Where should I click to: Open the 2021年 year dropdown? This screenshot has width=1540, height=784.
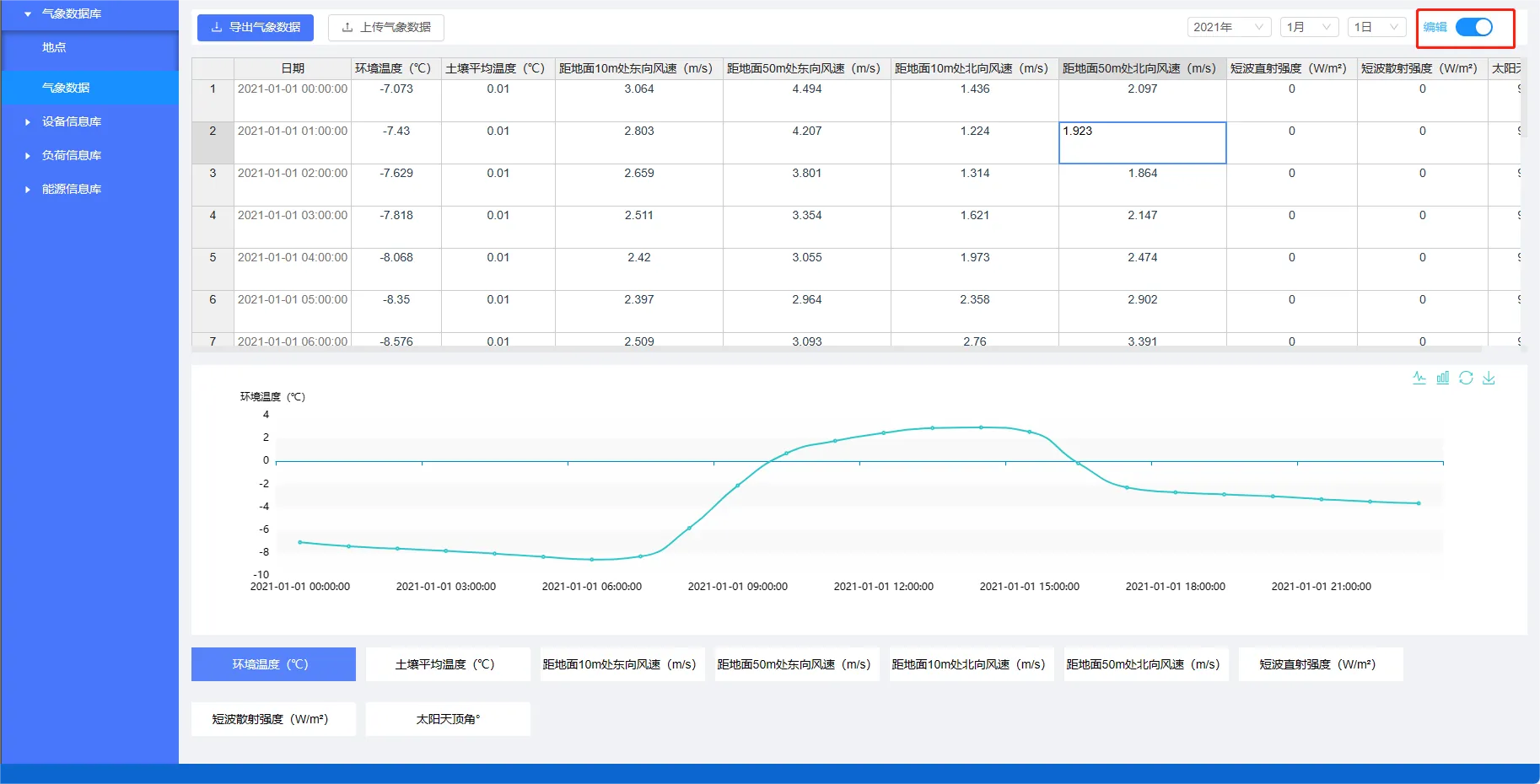pos(1229,27)
